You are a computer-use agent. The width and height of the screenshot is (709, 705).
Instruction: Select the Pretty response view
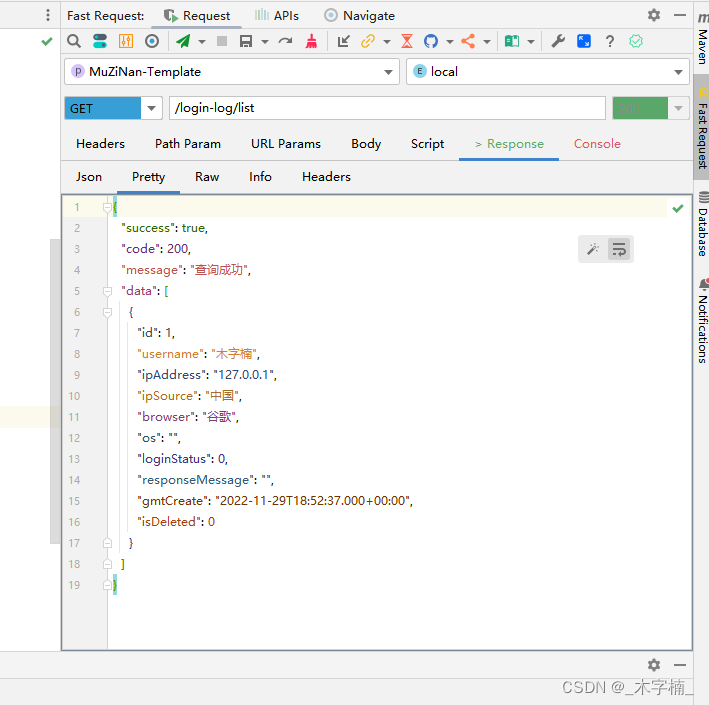pyautogui.click(x=148, y=177)
